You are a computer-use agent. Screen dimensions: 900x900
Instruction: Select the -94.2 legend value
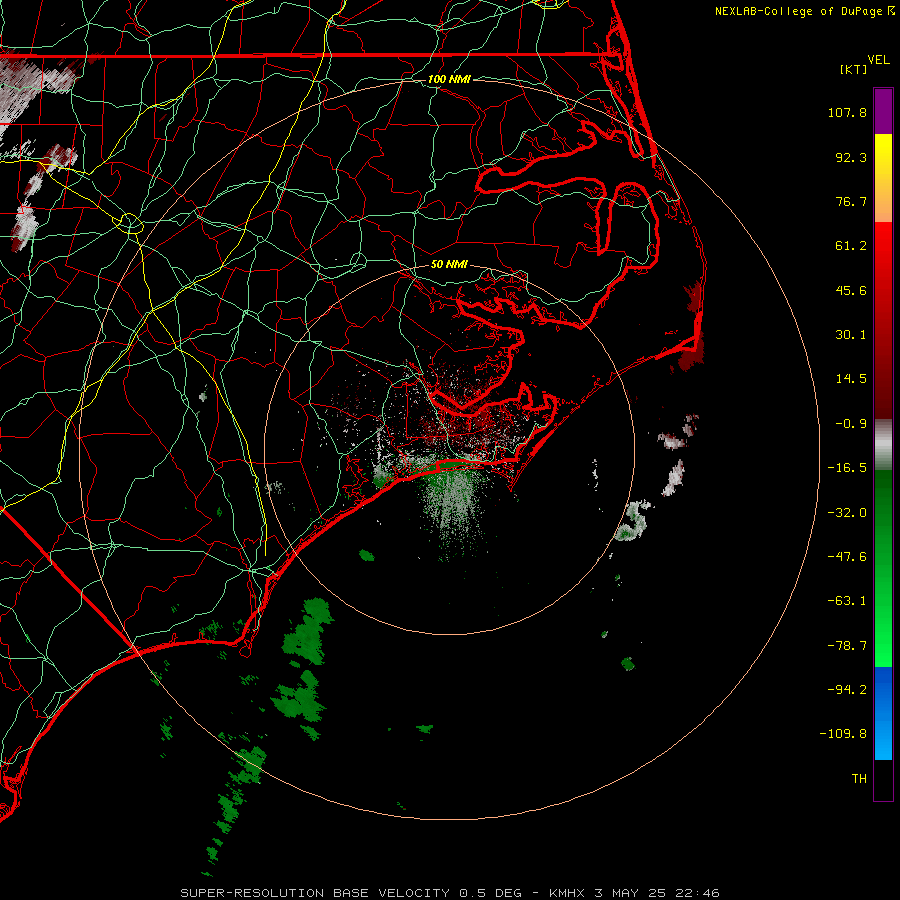pyautogui.click(x=847, y=689)
